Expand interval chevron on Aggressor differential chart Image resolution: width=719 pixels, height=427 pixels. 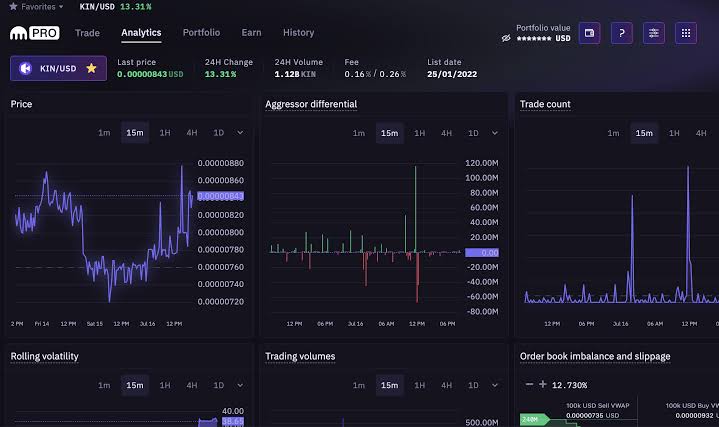point(494,133)
